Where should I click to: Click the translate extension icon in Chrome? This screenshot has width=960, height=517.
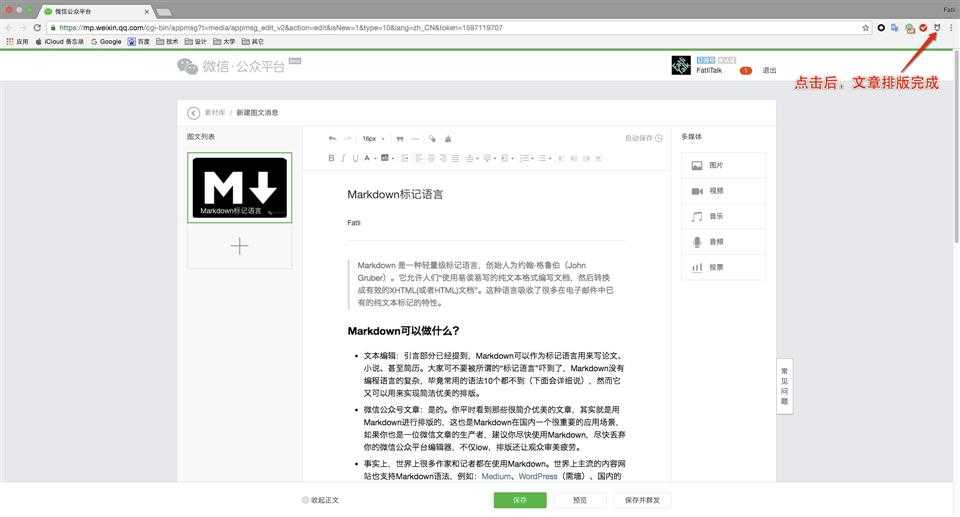[895, 28]
